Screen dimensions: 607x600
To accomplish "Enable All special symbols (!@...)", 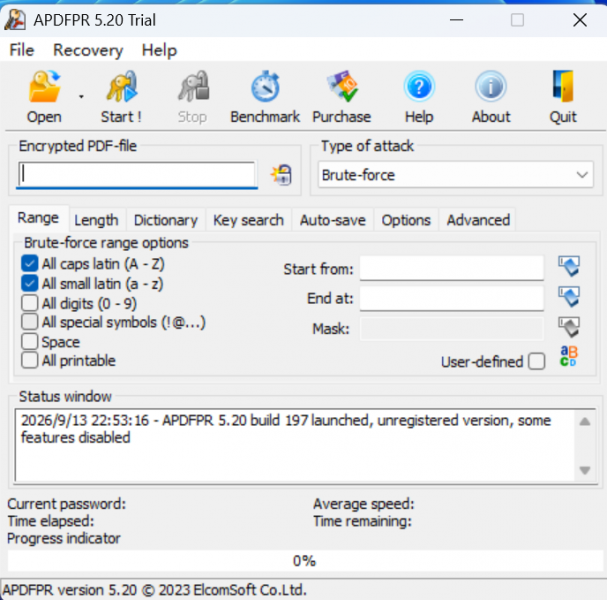I will [30, 322].
